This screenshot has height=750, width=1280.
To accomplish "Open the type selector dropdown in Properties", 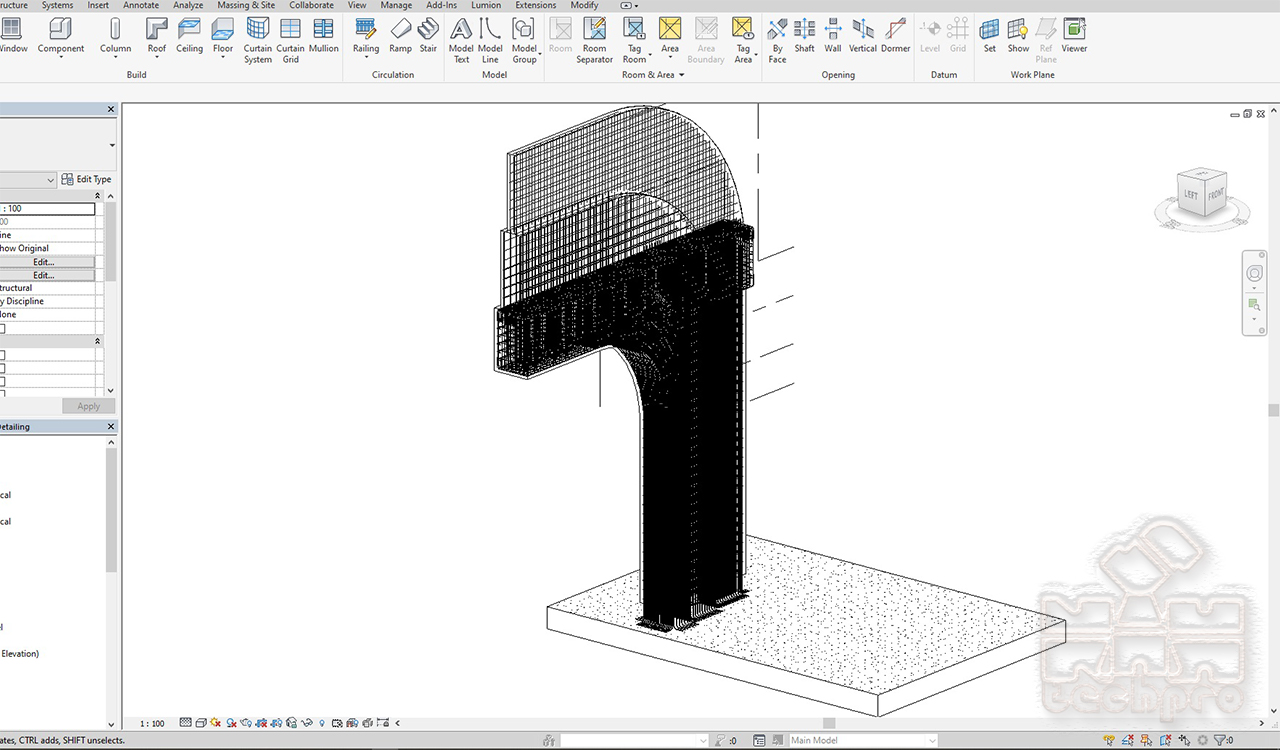I will 112,145.
